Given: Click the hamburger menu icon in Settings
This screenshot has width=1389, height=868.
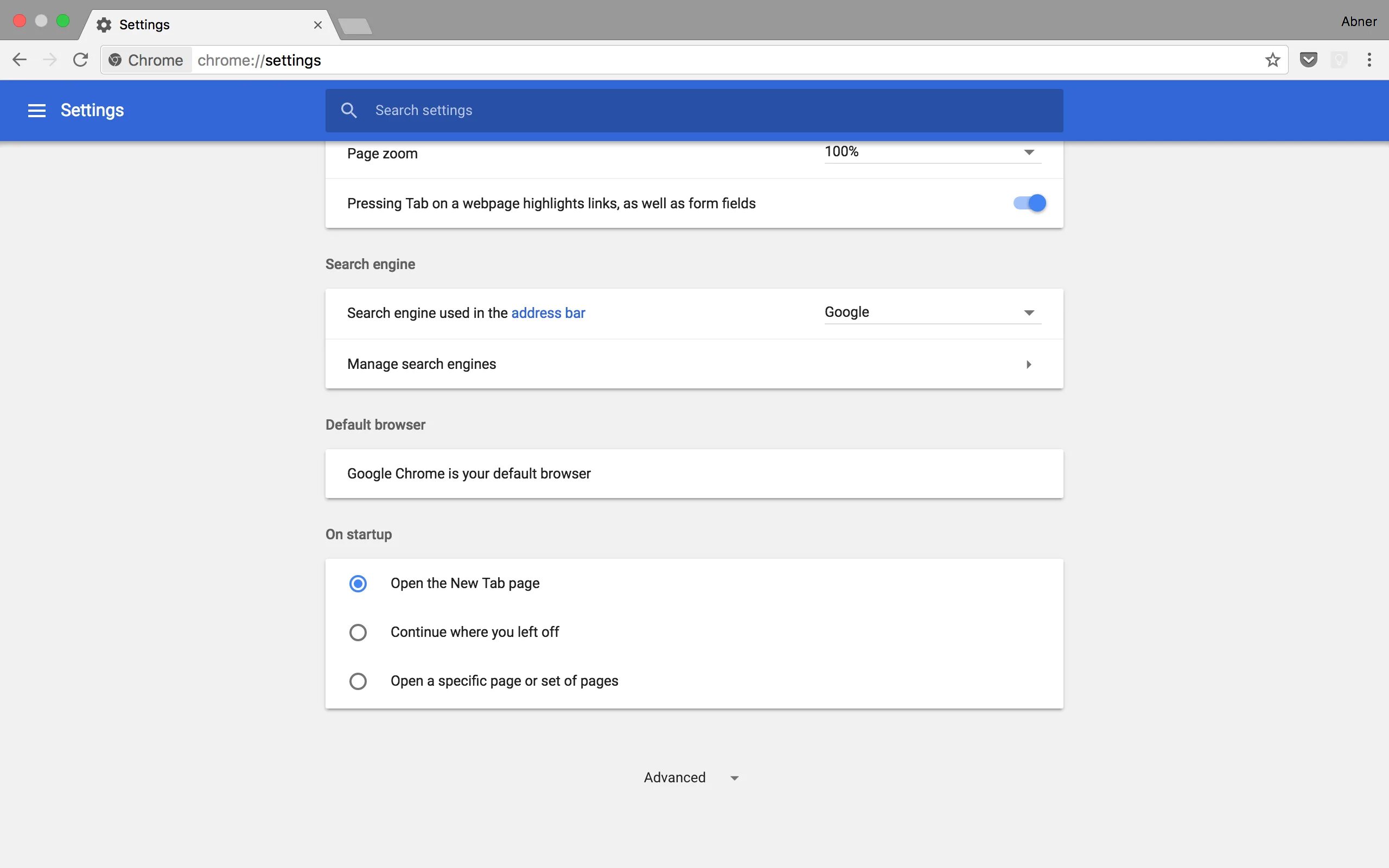Looking at the screenshot, I should tap(36, 110).
